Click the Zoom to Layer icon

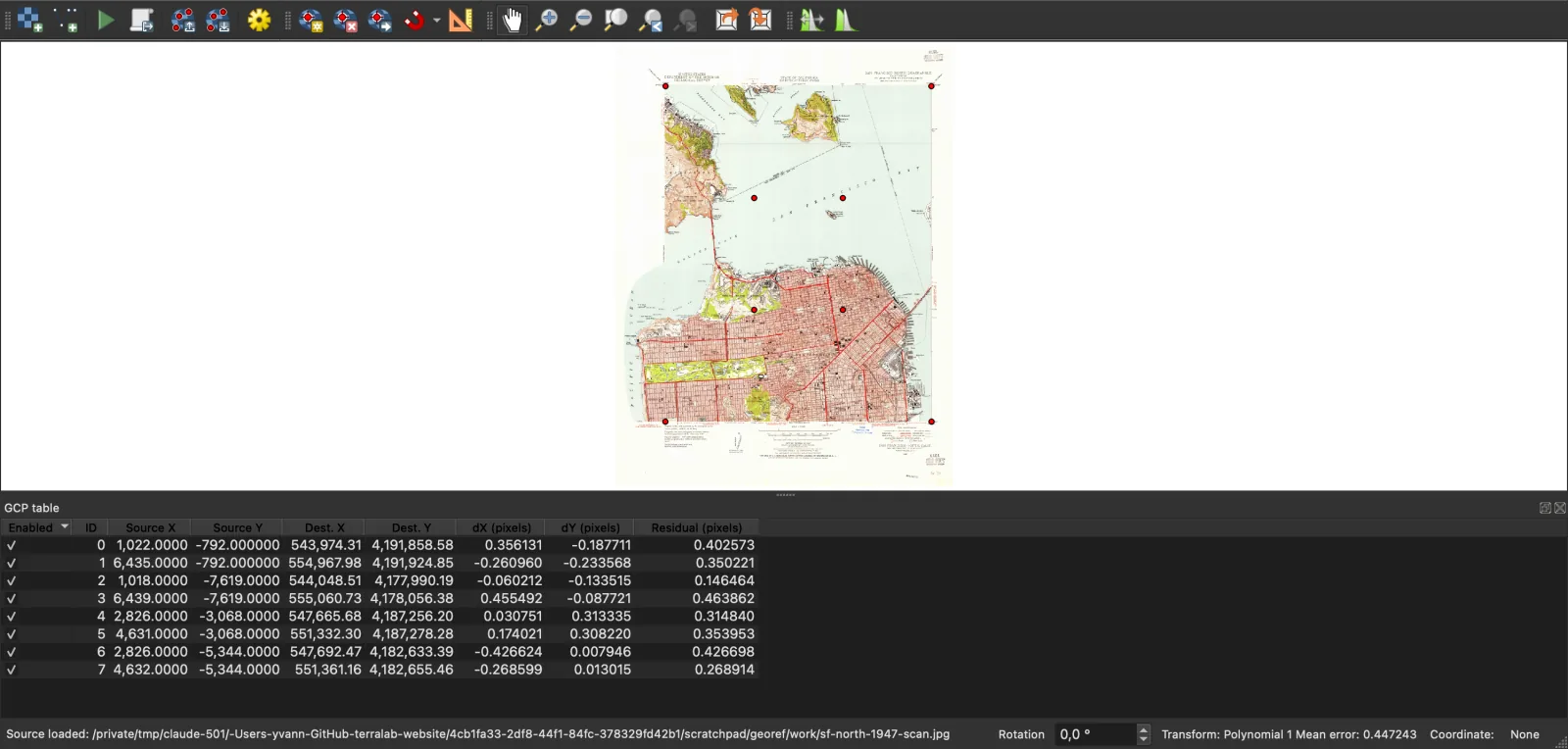pos(616,20)
